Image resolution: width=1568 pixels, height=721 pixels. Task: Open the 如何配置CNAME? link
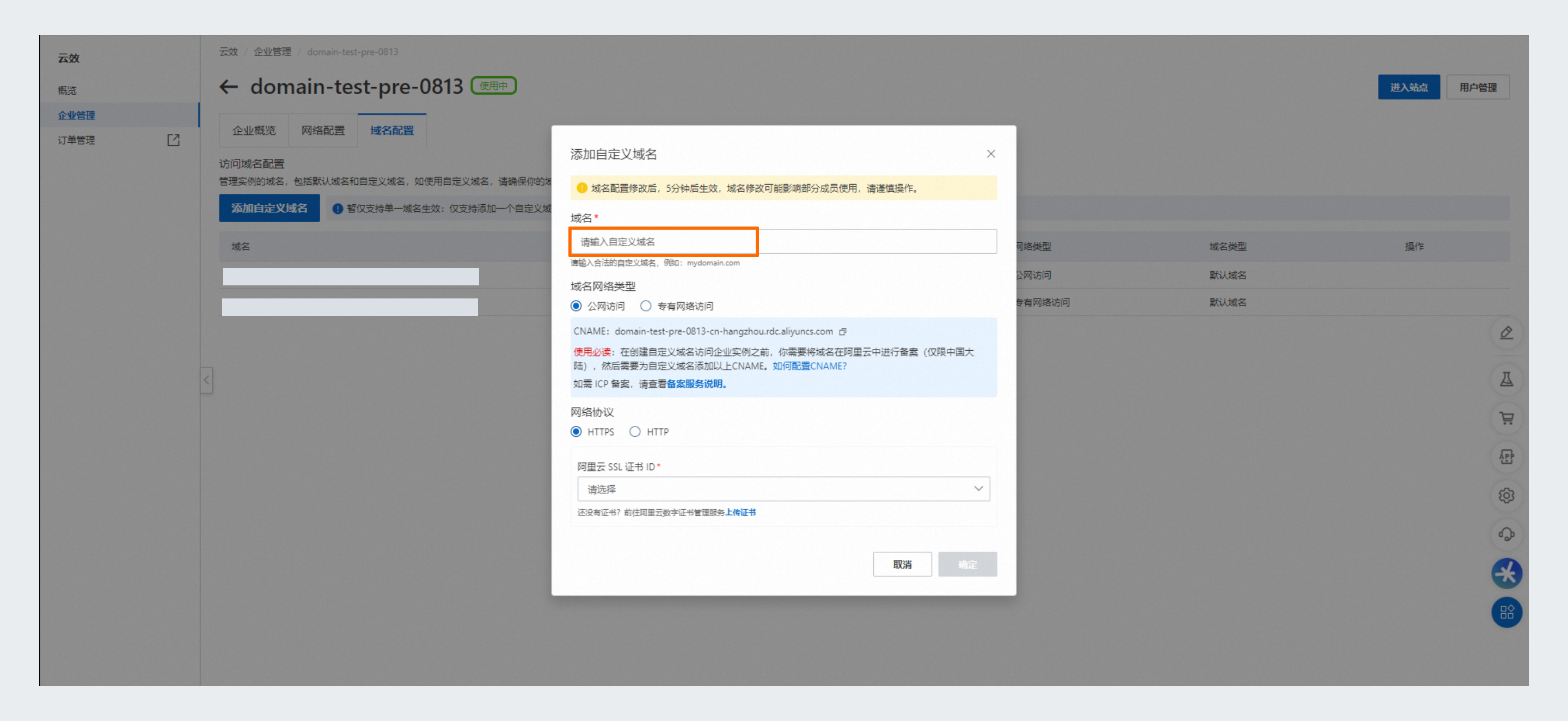click(809, 366)
